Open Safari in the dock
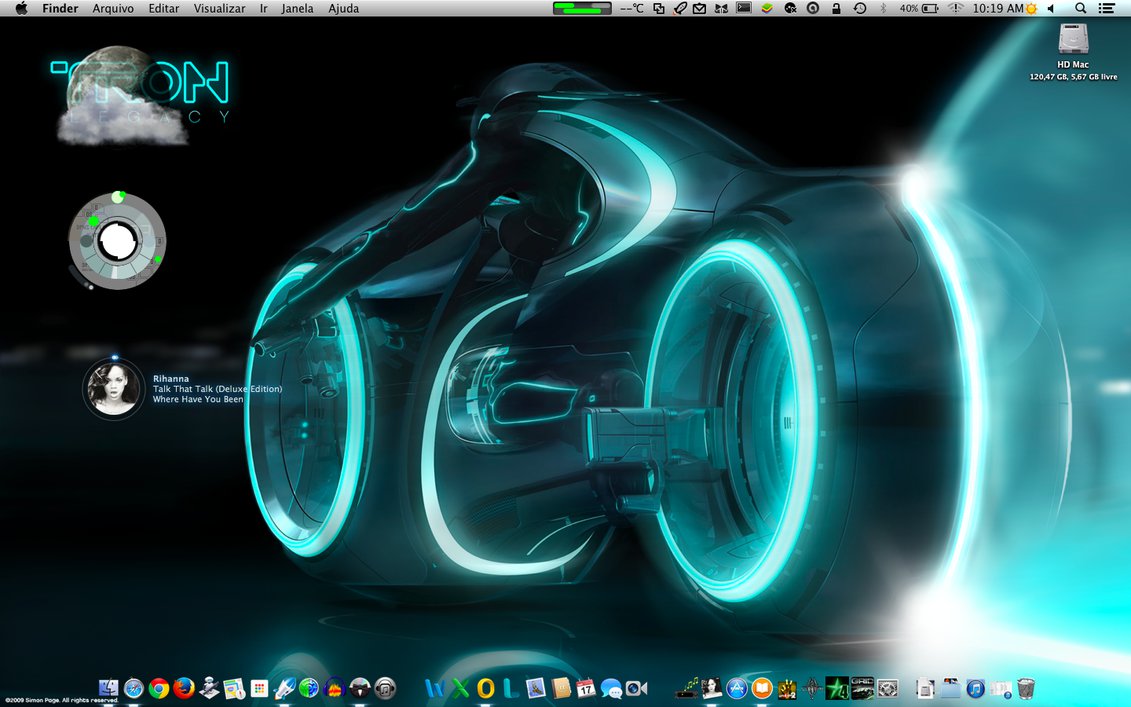Viewport: 1131px width, 707px height. (x=133, y=688)
